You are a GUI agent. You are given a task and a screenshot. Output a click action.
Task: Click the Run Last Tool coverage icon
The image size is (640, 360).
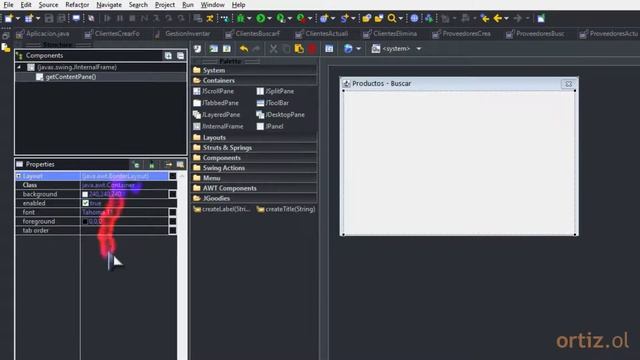click(301, 18)
